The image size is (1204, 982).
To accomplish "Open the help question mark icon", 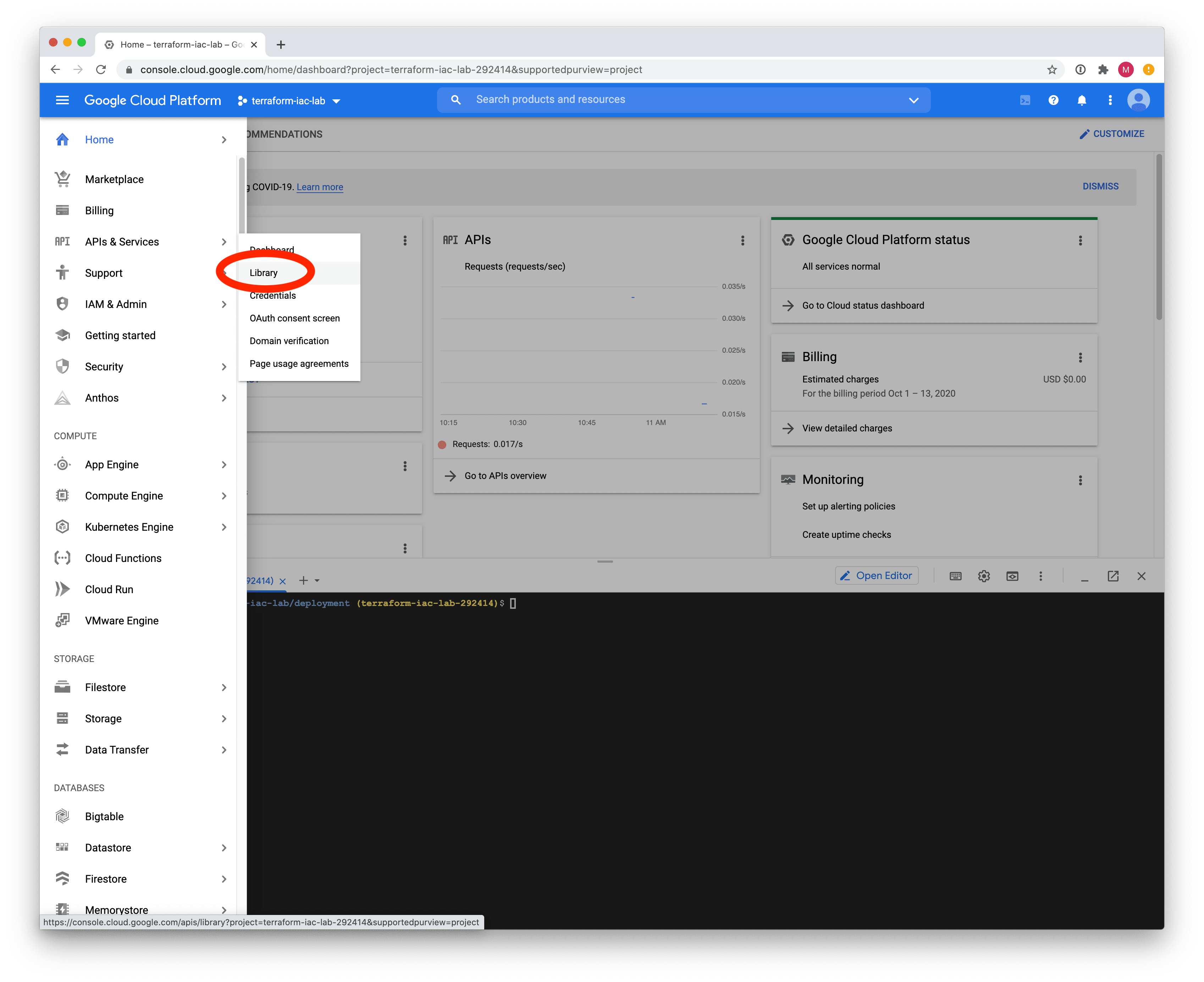I will tap(1053, 100).
